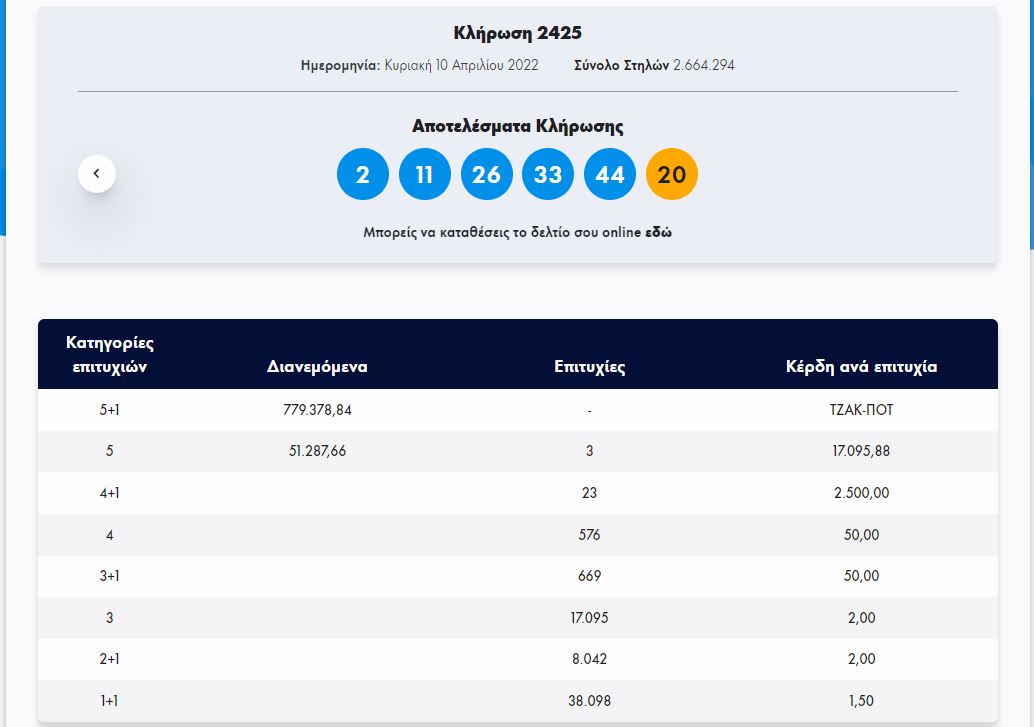Click the 'Κατηγορίες επιτυχιών' column header
The image size is (1034, 727).
point(110,354)
